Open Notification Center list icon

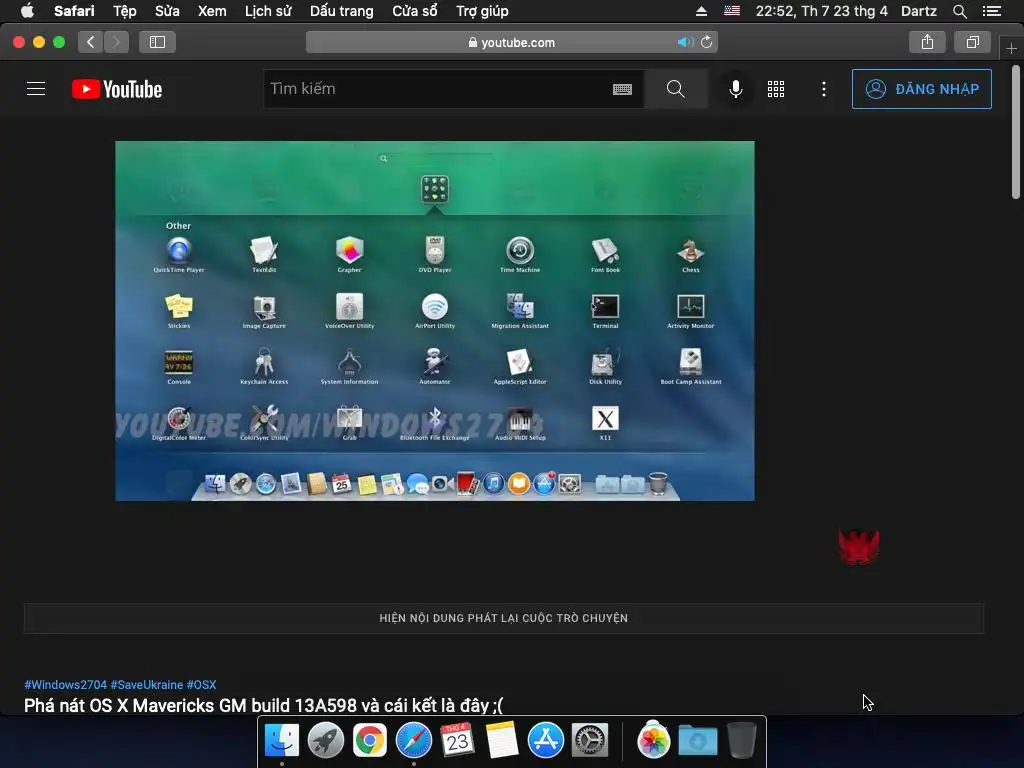click(x=992, y=11)
